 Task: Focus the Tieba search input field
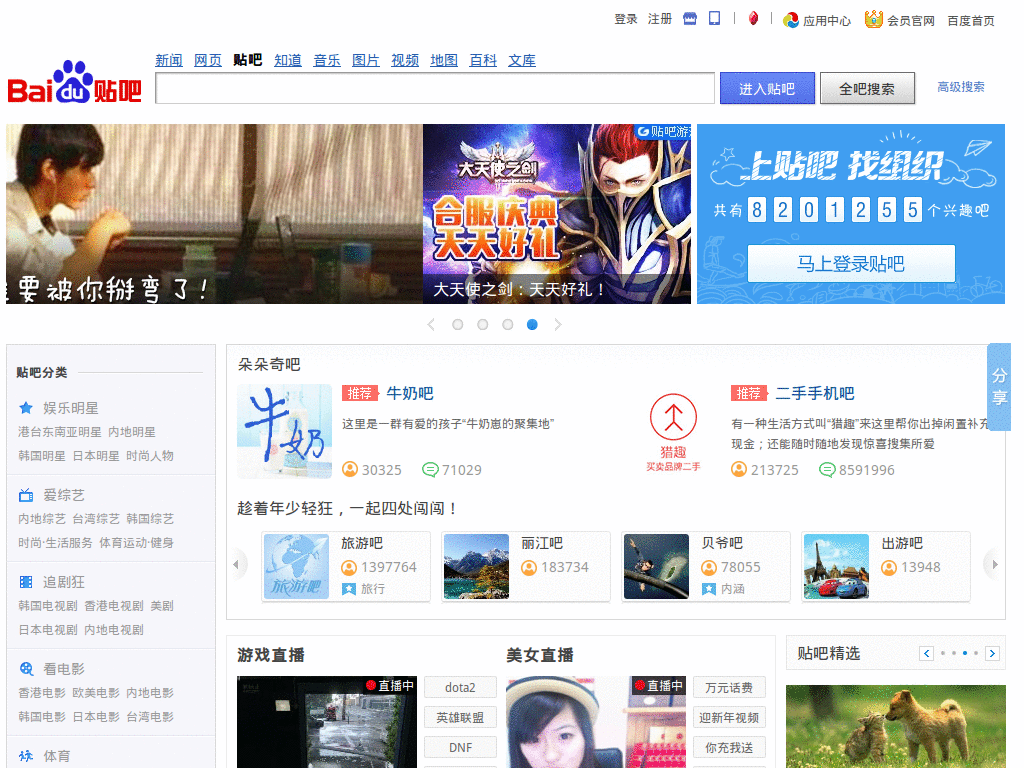tap(435, 88)
